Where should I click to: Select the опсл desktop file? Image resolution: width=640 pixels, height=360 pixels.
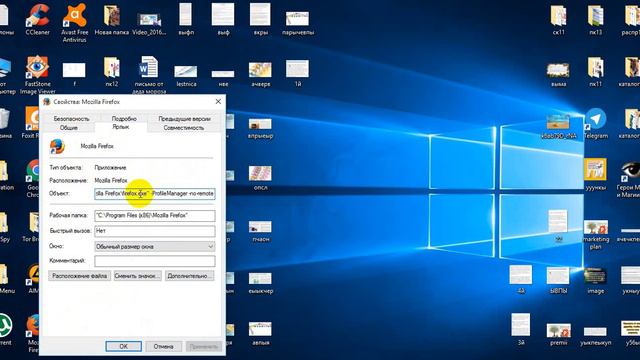(x=260, y=178)
